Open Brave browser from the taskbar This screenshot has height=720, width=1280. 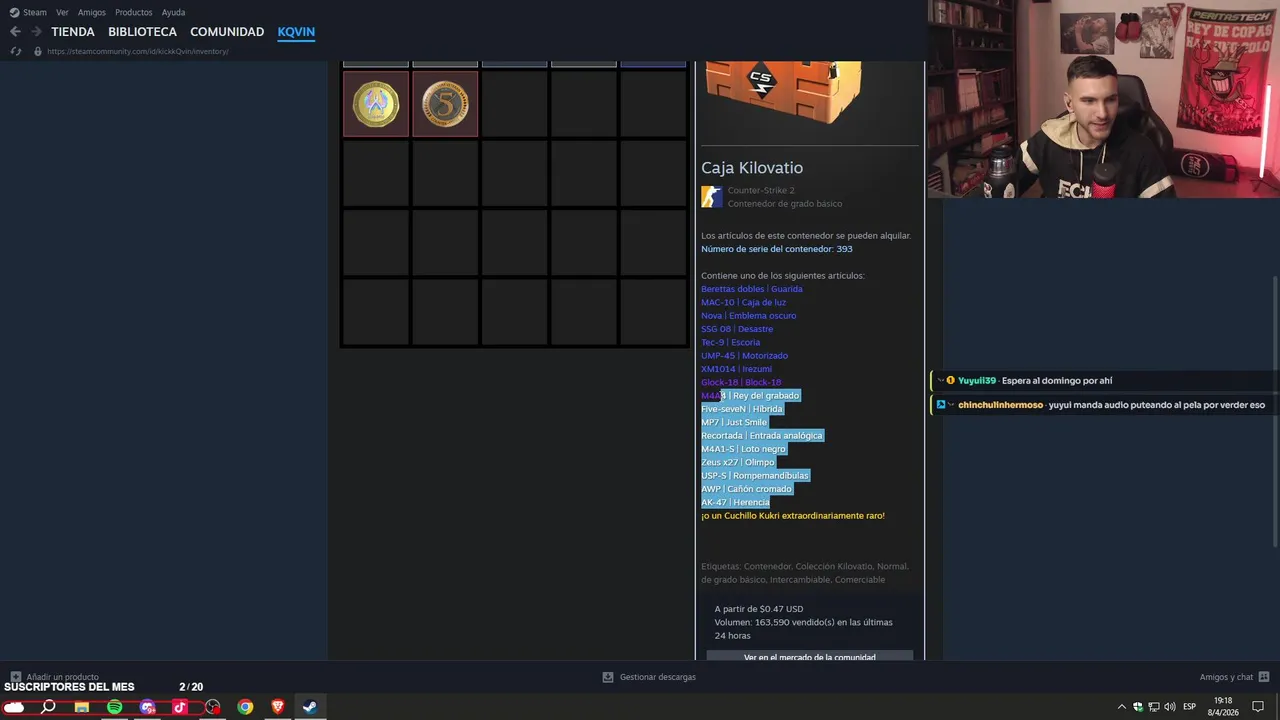tap(278, 707)
